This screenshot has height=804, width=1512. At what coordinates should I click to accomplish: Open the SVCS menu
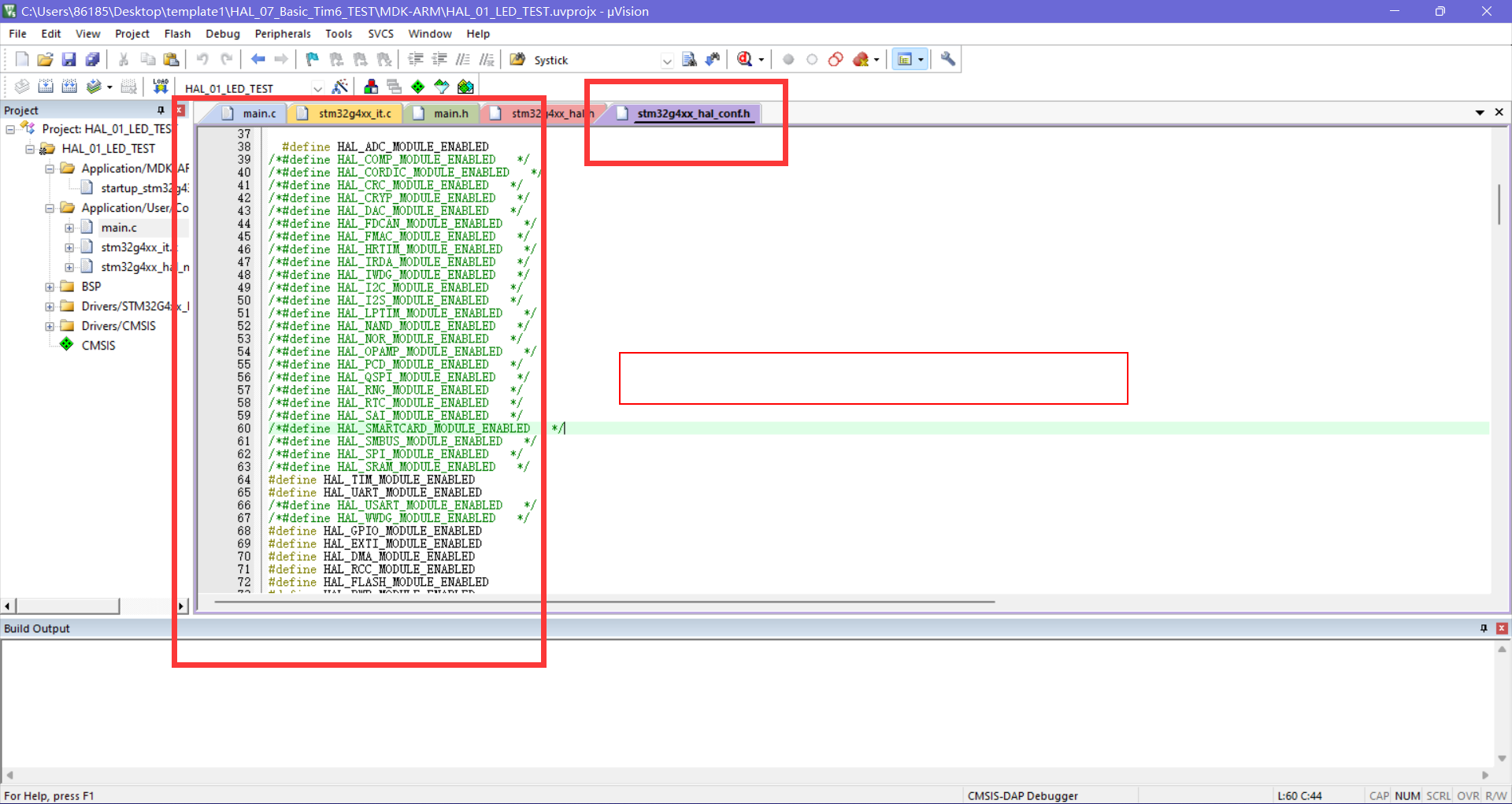tap(380, 34)
